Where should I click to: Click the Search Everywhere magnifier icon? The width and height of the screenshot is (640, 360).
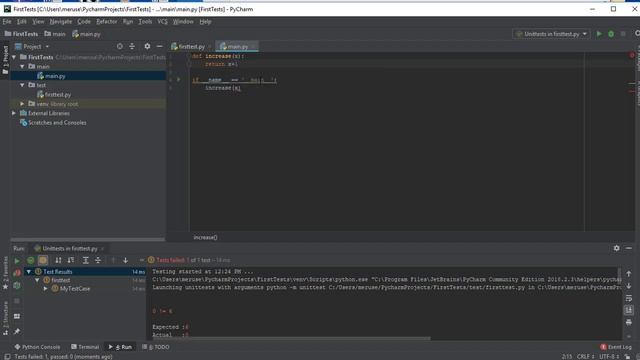coord(637,34)
